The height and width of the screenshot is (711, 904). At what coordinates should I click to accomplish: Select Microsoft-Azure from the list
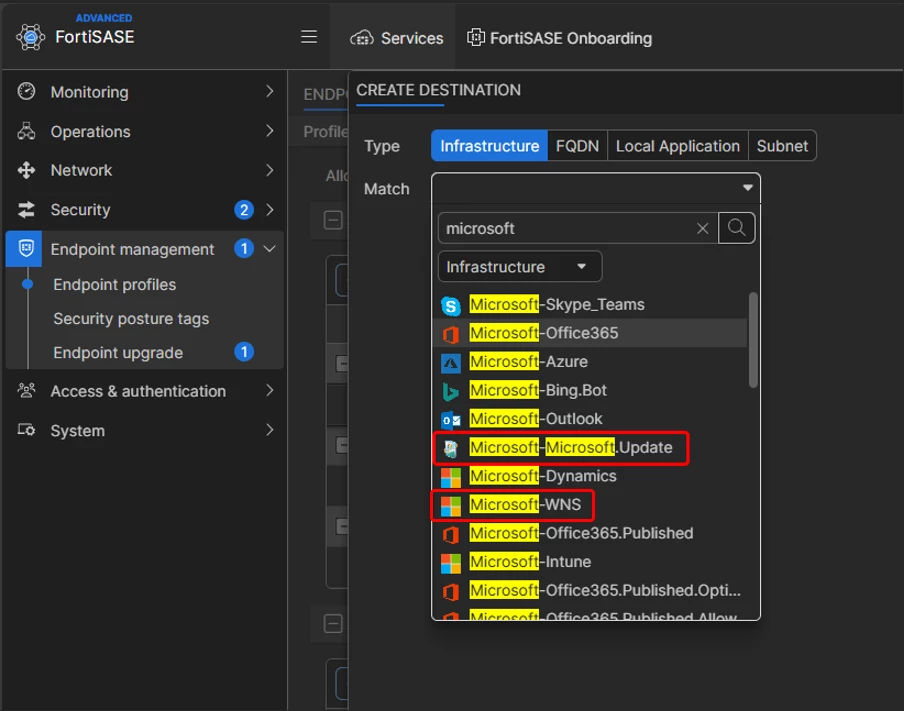590,362
